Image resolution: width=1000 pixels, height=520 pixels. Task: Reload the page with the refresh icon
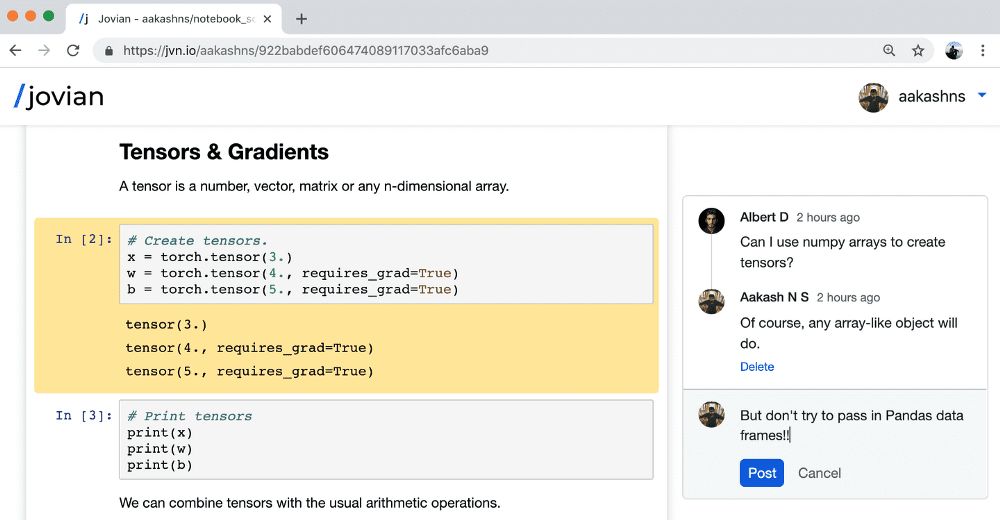point(73,50)
